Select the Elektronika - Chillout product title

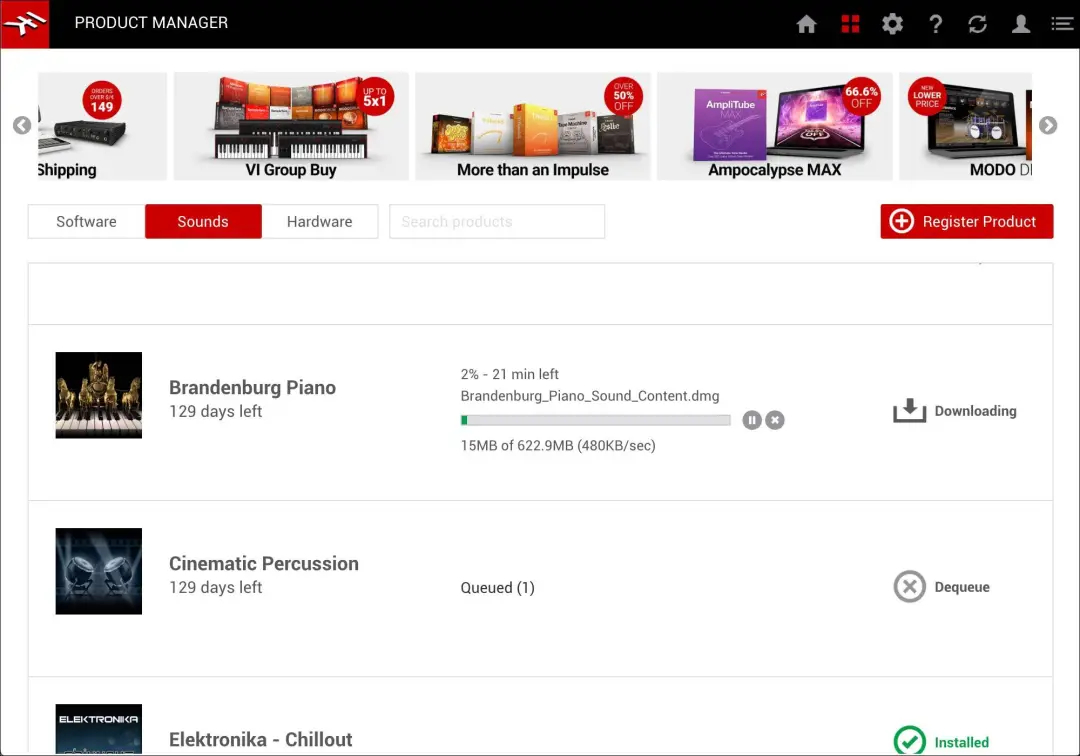pos(260,739)
